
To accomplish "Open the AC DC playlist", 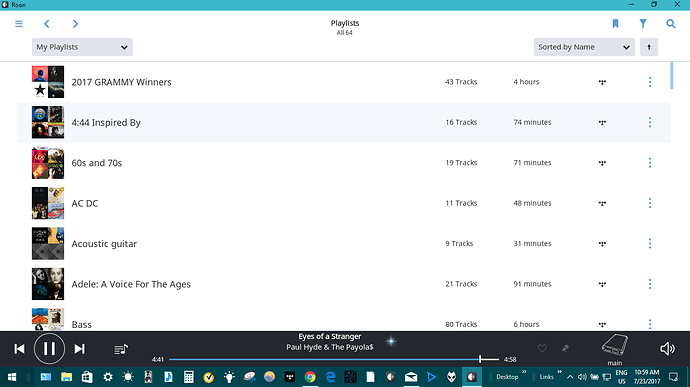I will pyautogui.click(x=85, y=203).
